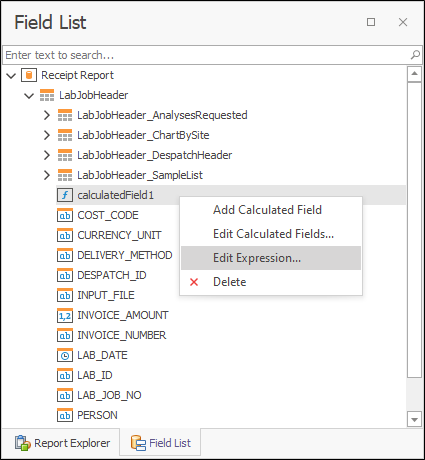Expand LabJobHeader_DespatchHeader node
Viewport: 425px width, 460px height.
(47, 155)
